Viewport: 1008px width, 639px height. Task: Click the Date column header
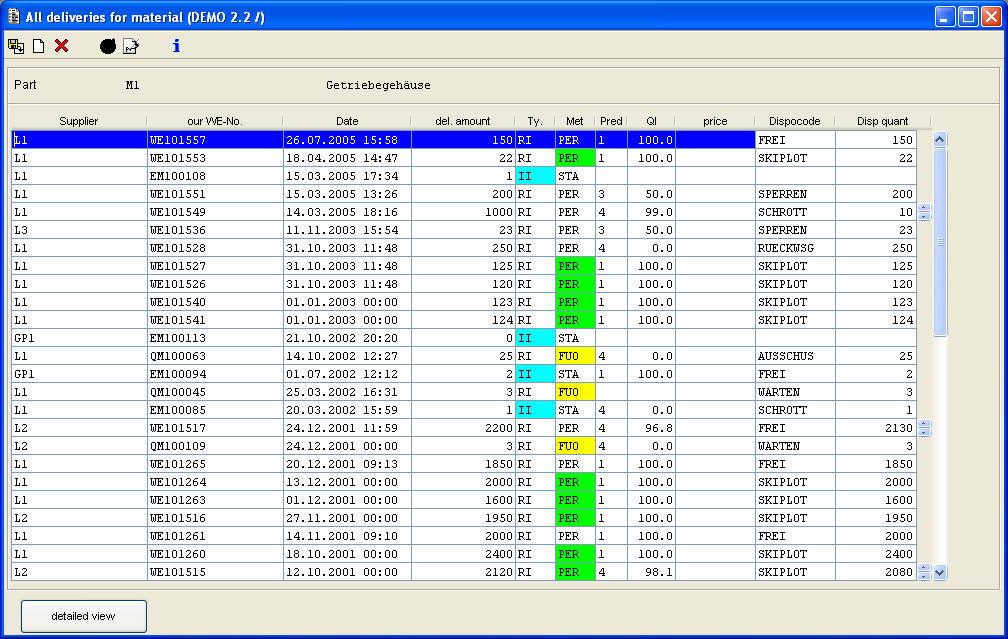[347, 121]
